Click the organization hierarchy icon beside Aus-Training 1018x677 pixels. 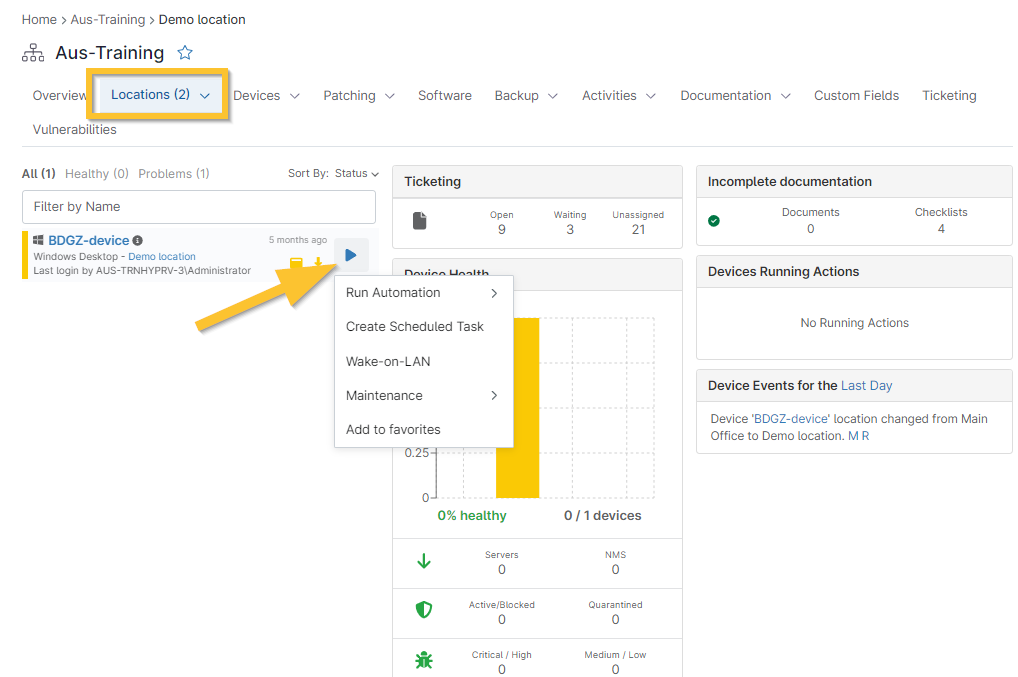point(33,53)
